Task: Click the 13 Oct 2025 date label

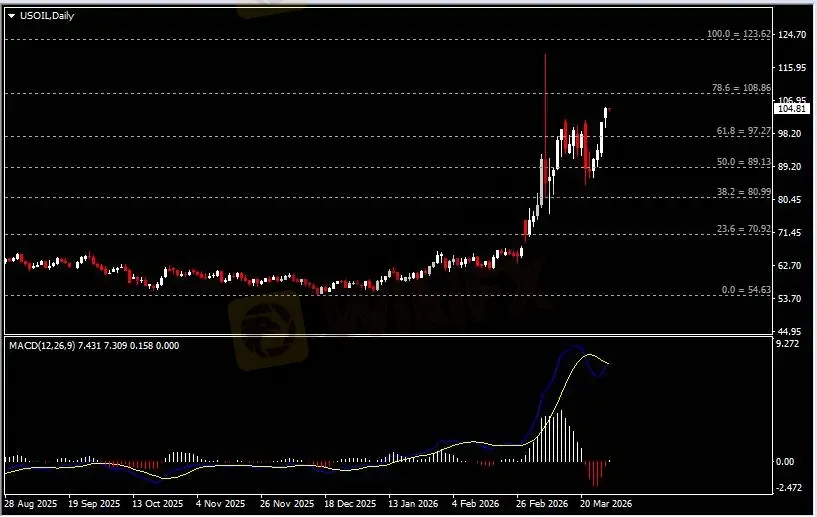Action: [158, 504]
